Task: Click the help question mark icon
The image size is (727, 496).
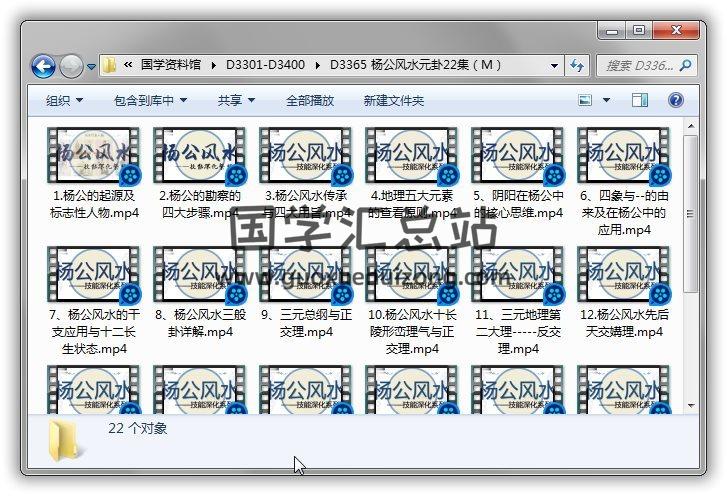Action: (675, 100)
